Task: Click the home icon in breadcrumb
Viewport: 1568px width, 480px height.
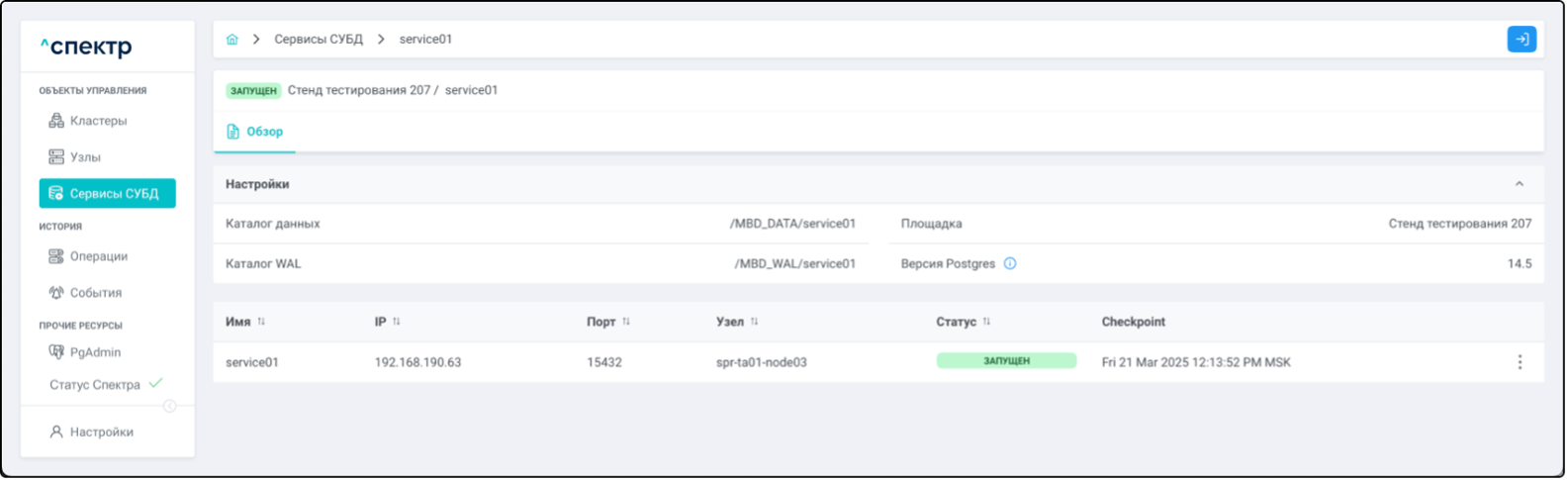Action: (232, 40)
